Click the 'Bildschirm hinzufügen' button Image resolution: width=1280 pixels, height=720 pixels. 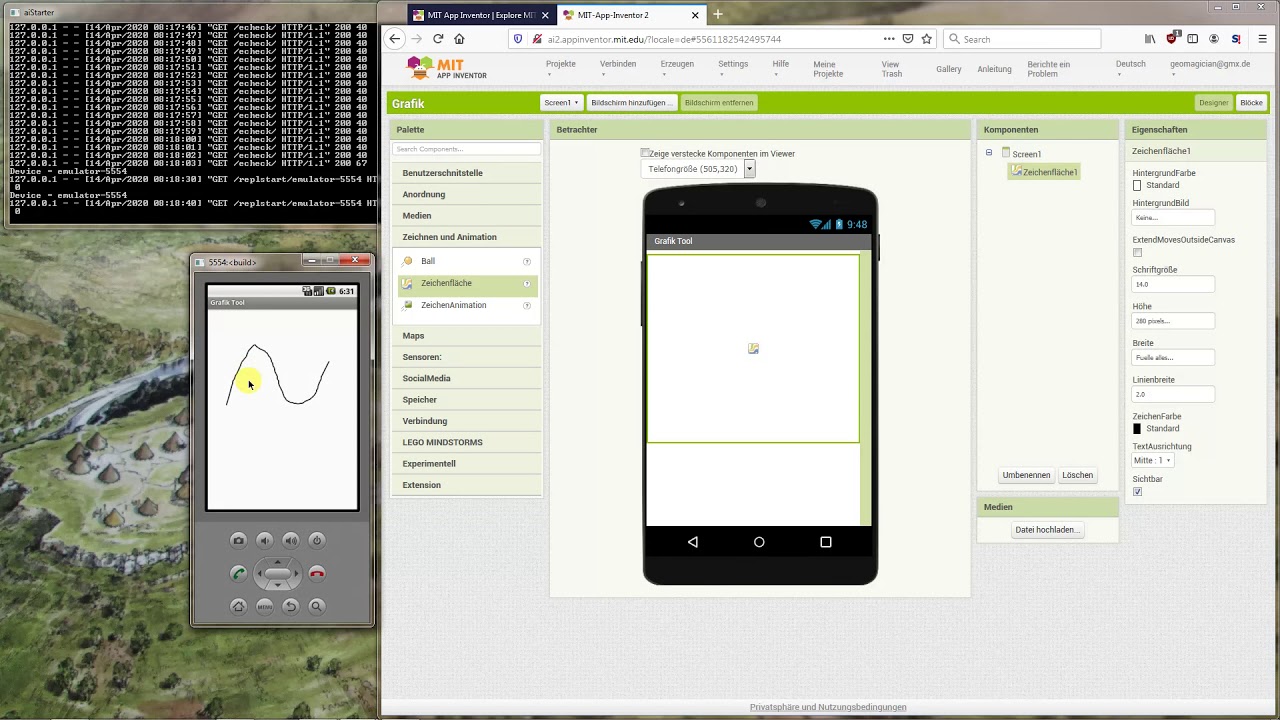pyautogui.click(x=631, y=102)
